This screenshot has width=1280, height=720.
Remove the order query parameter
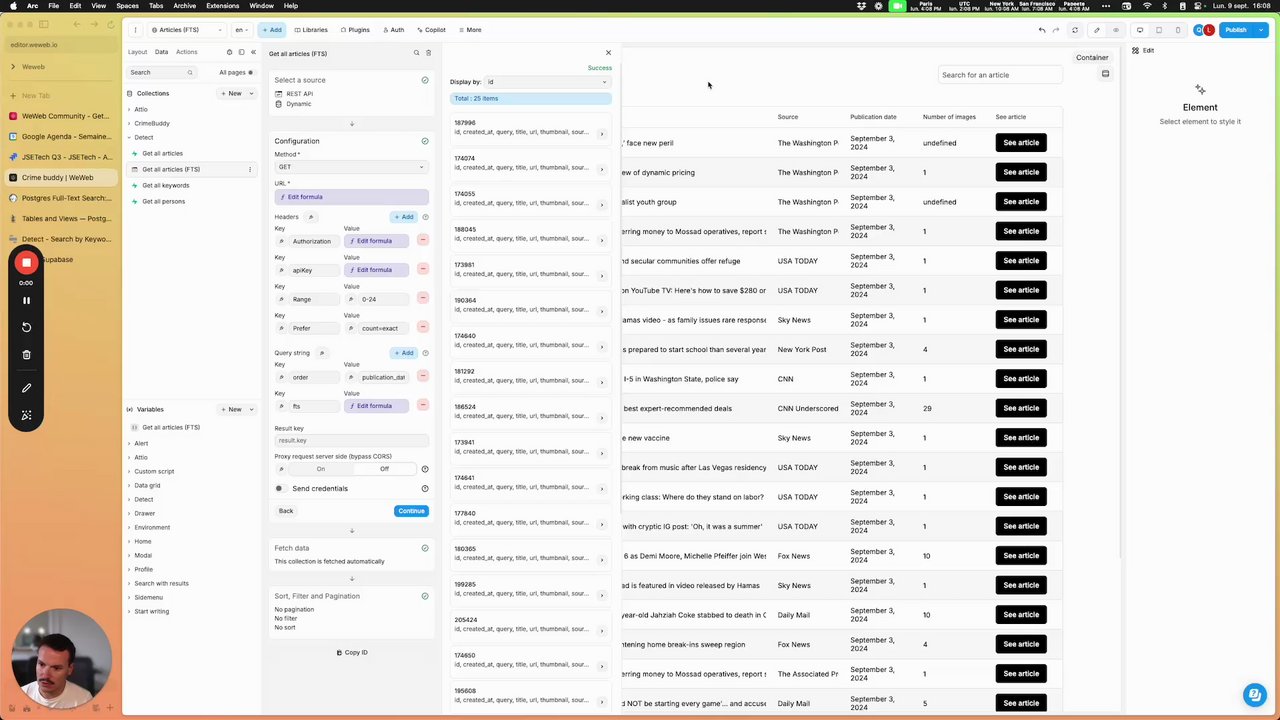(423, 377)
